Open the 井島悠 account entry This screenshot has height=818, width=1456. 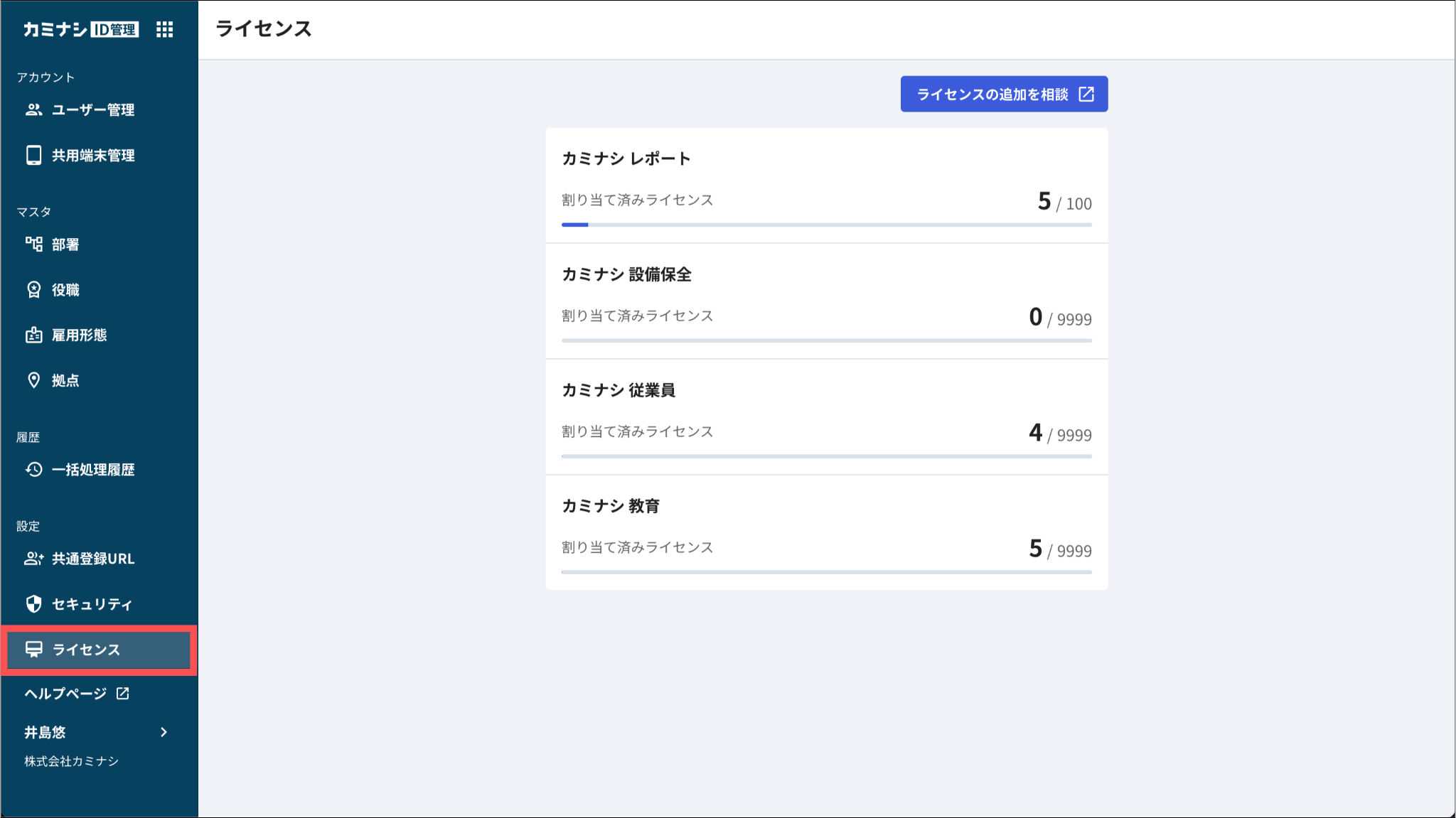(x=45, y=732)
